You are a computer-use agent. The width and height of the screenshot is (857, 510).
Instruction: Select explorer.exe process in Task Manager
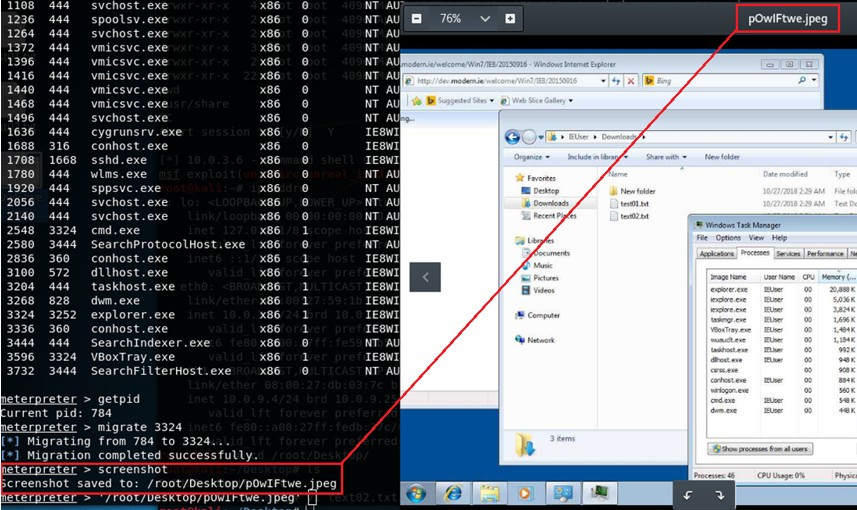pyautogui.click(x=782, y=290)
